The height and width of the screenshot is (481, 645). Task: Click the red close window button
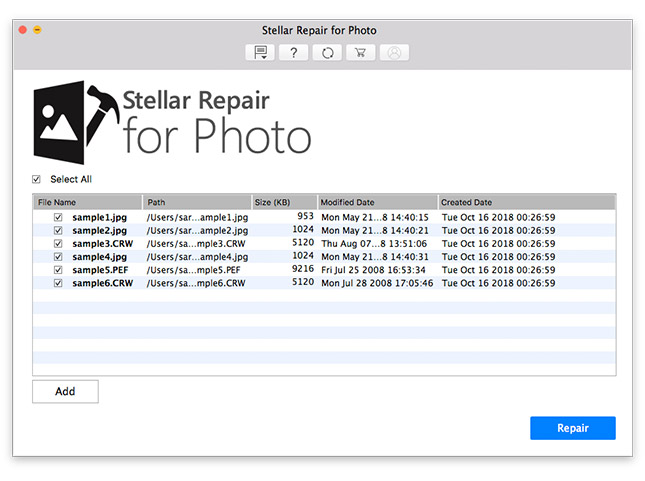[23, 30]
